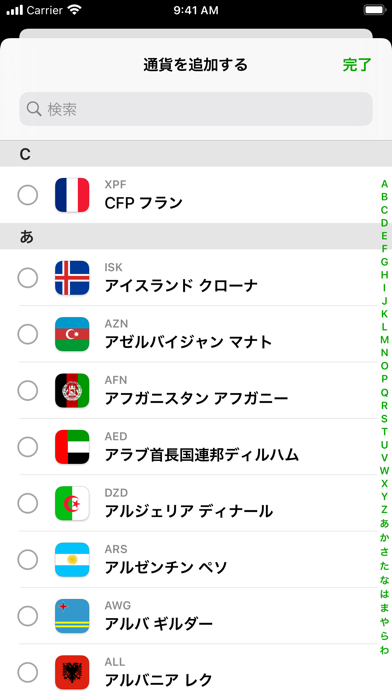Focus the 検索 search field

coord(196,109)
